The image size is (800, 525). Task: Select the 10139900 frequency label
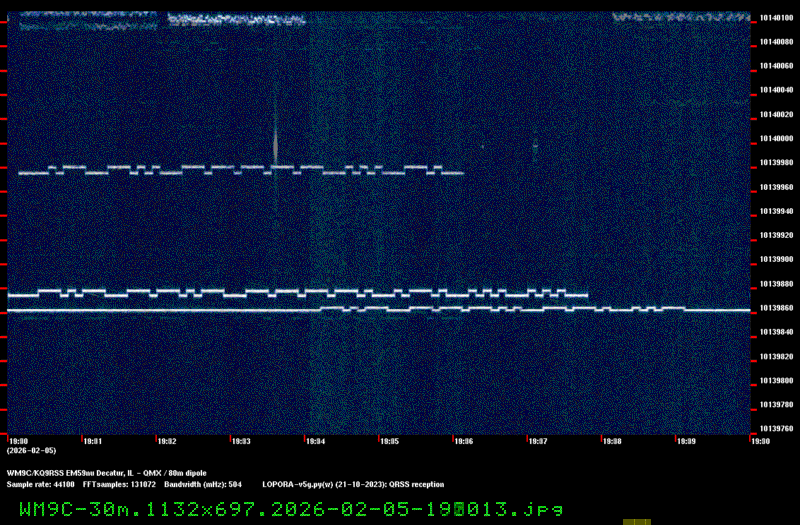tap(776, 260)
